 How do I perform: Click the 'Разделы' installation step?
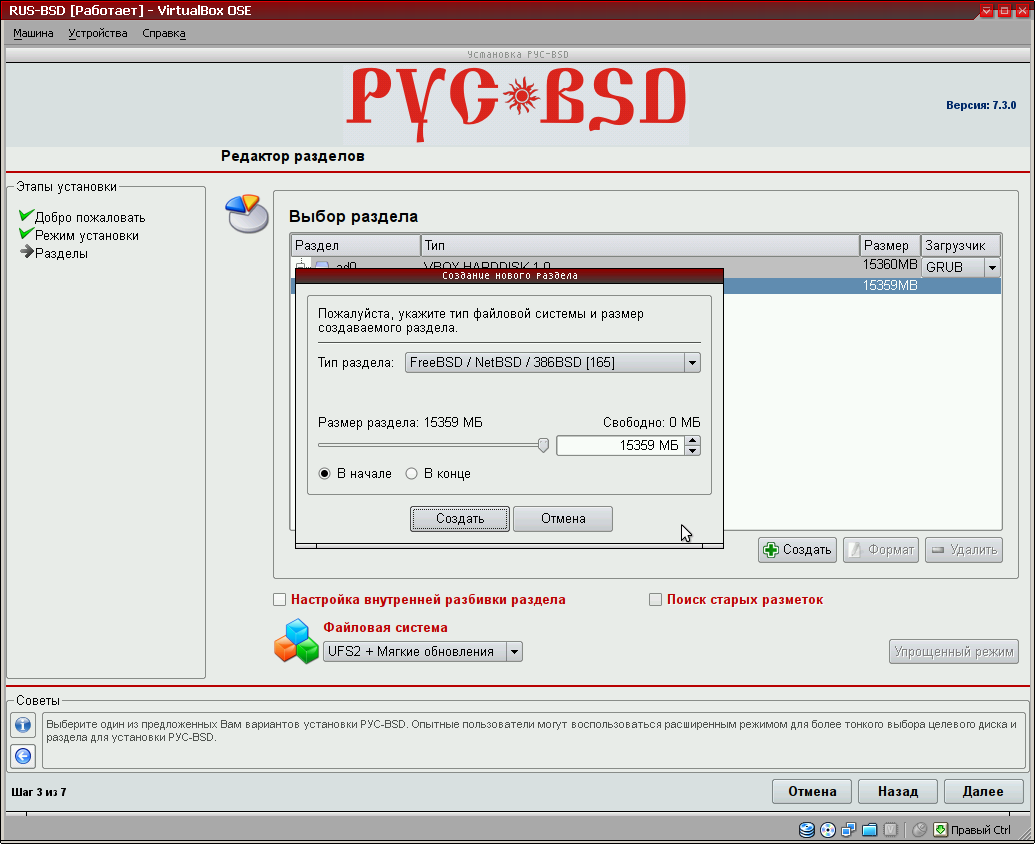point(61,253)
